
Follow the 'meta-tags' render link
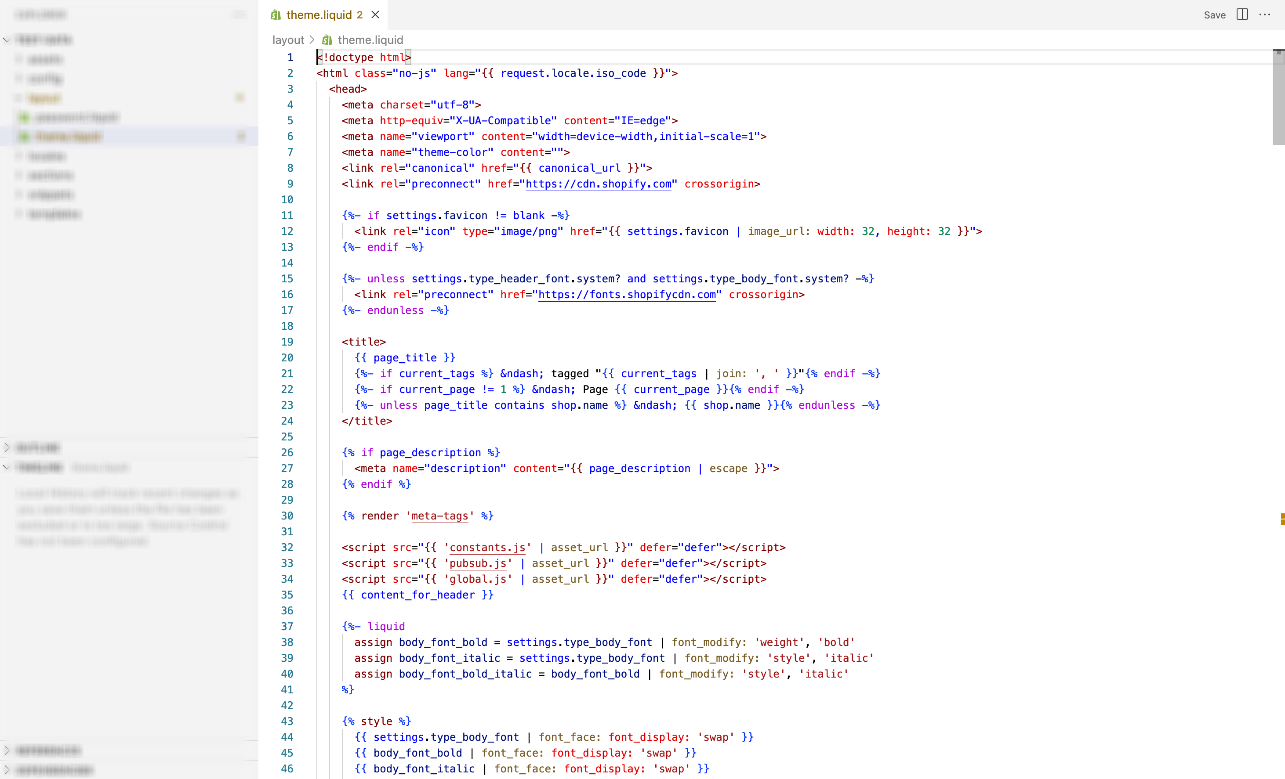[x=440, y=516]
